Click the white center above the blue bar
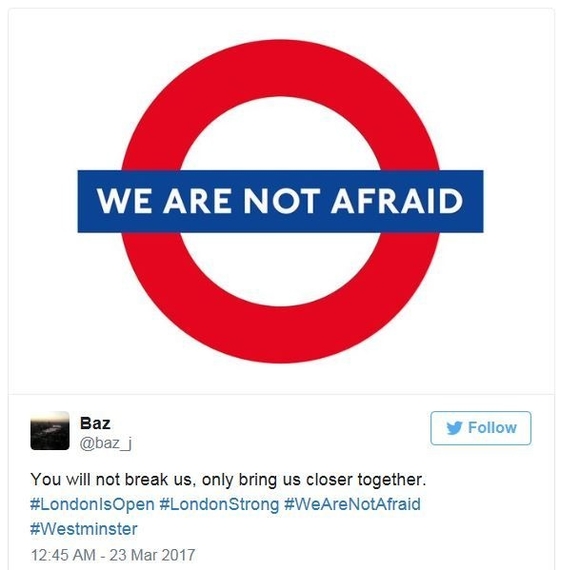 (280, 134)
